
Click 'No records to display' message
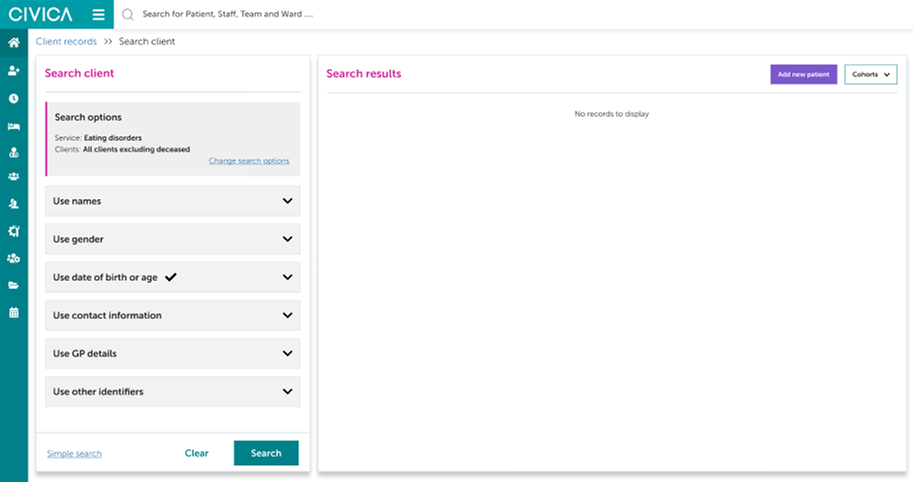pyautogui.click(x=611, y=114)
